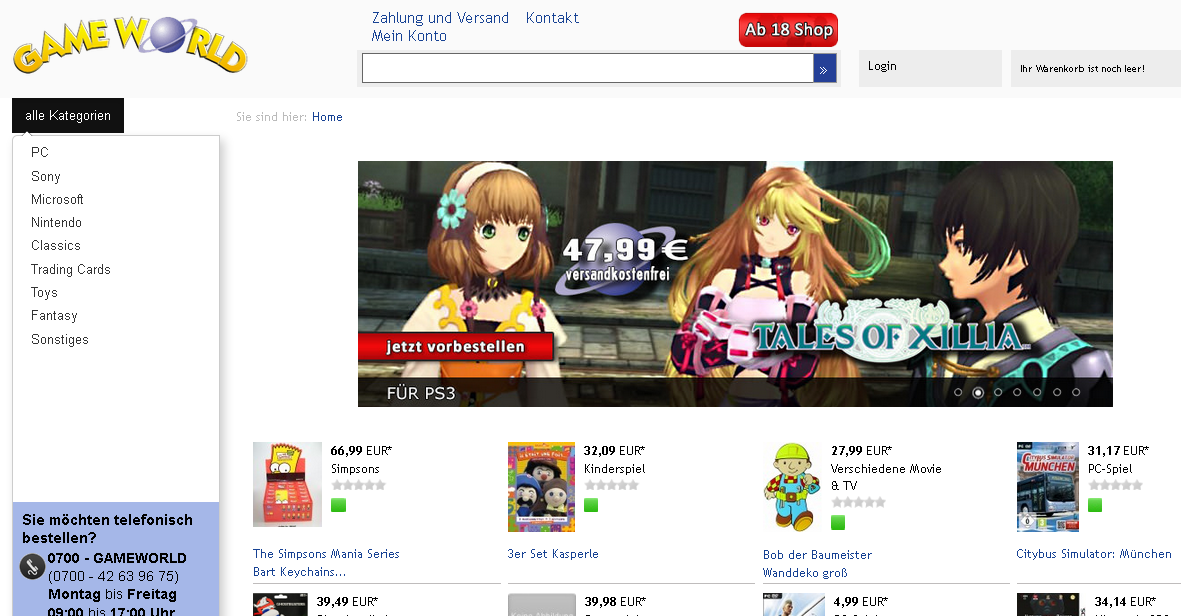
Task: Click the 39,98 EUR price
Action: click(615, 602)
